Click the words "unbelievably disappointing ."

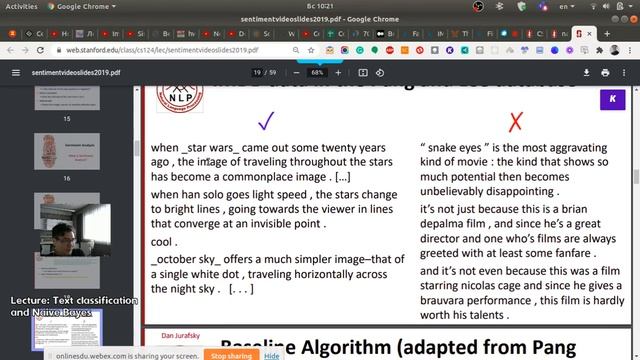pyautogui.click(x=489, y=191)
